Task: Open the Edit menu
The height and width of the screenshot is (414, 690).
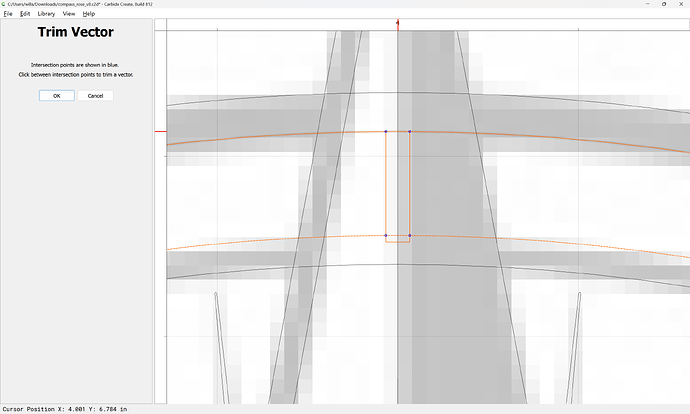Action: [x=25, y=14]
